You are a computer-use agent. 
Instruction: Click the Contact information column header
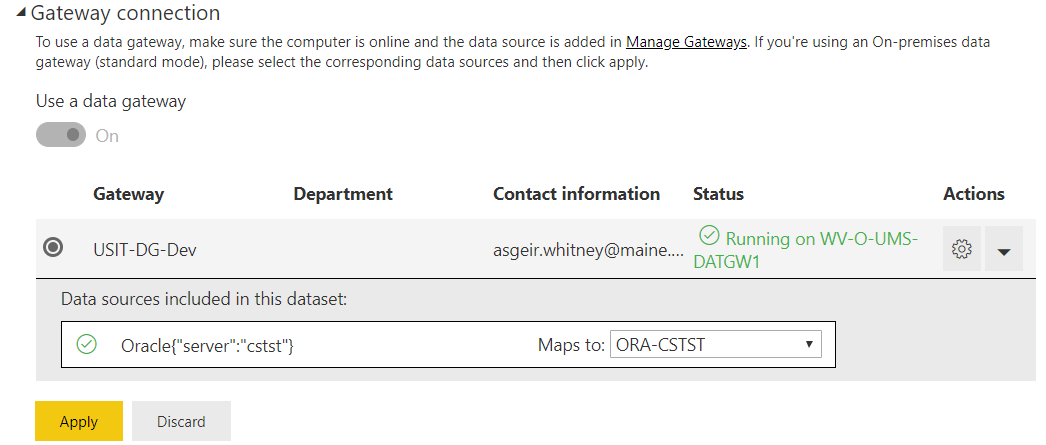coord(576,193)
